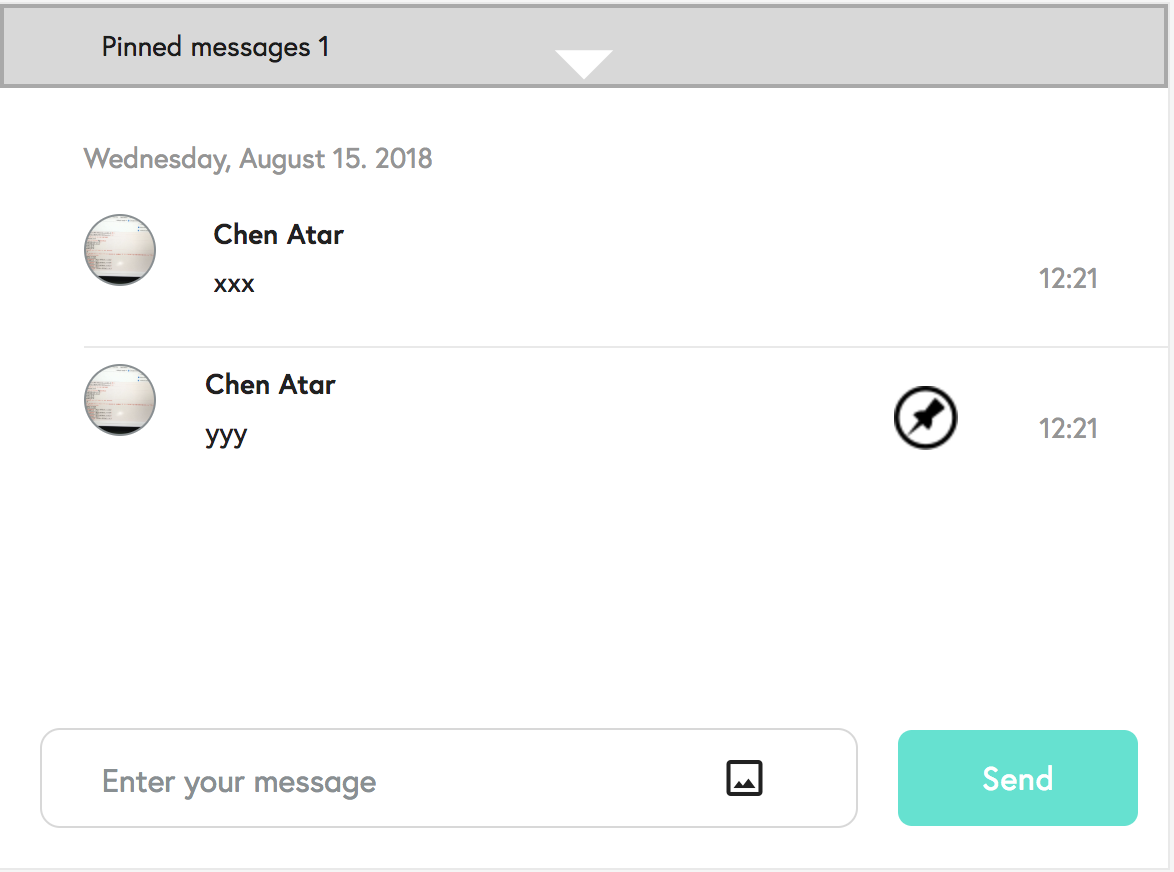The height and width of the screenshot is (872, 1174).
Task: Select the xxx message text
Action: tap(234, 284)
